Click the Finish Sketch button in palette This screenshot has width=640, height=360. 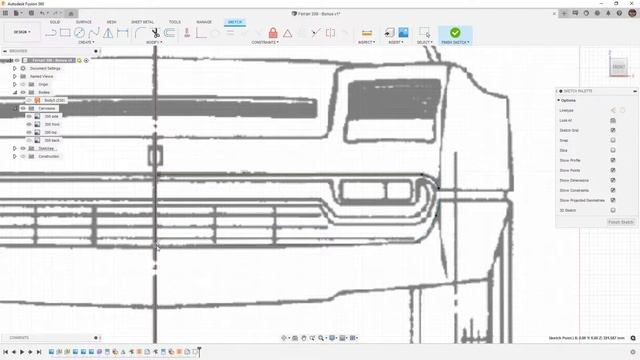621,222
